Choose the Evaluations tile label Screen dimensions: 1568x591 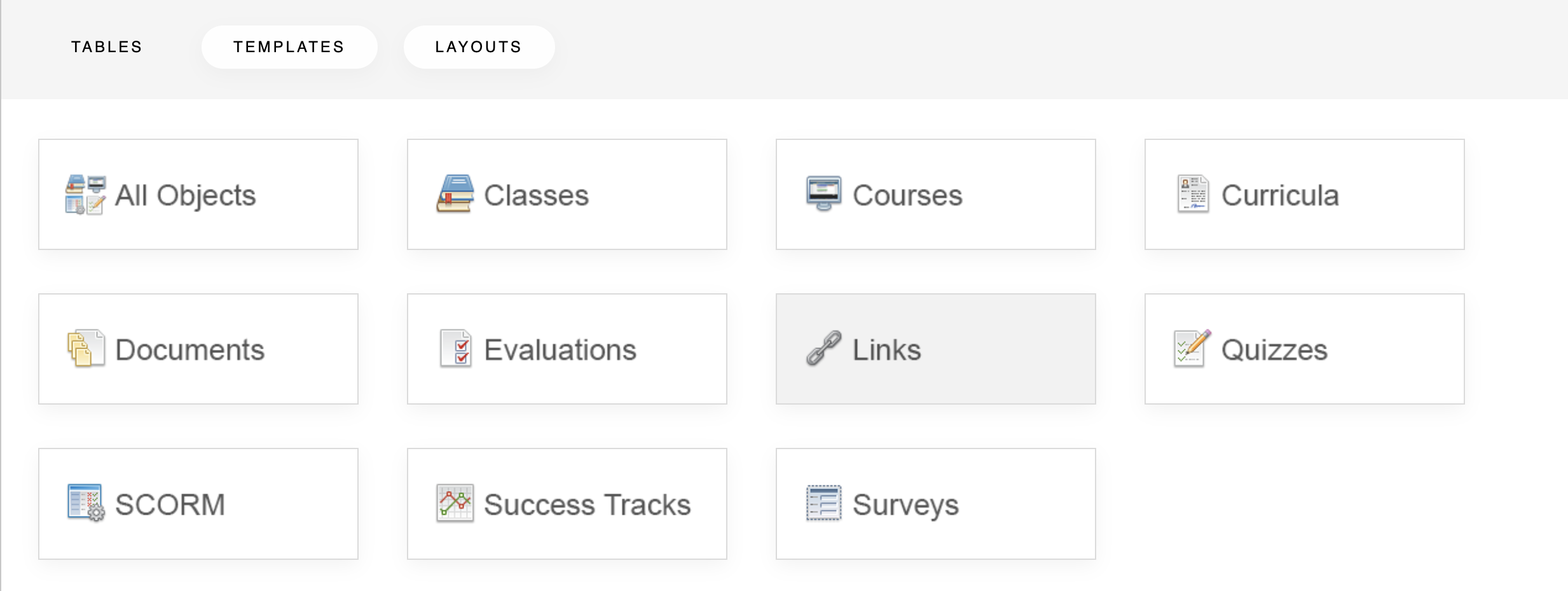tap(560, 350)
